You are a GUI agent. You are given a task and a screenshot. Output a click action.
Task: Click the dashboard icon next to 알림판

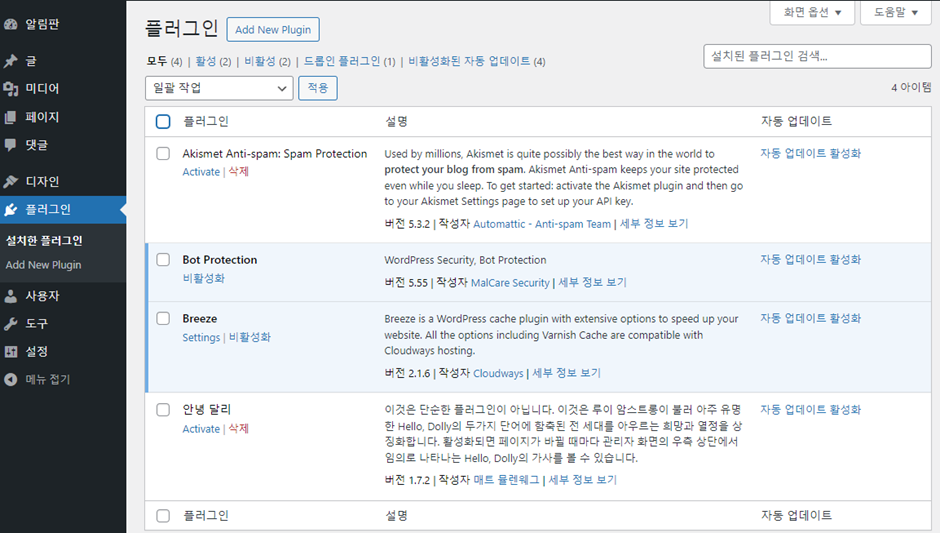(11, 23)
